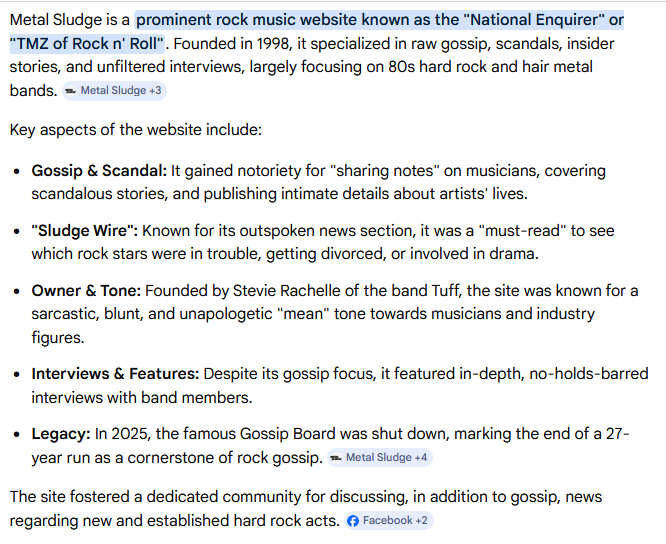Click the Facebook logo icon in the source chip

point(353,521)
